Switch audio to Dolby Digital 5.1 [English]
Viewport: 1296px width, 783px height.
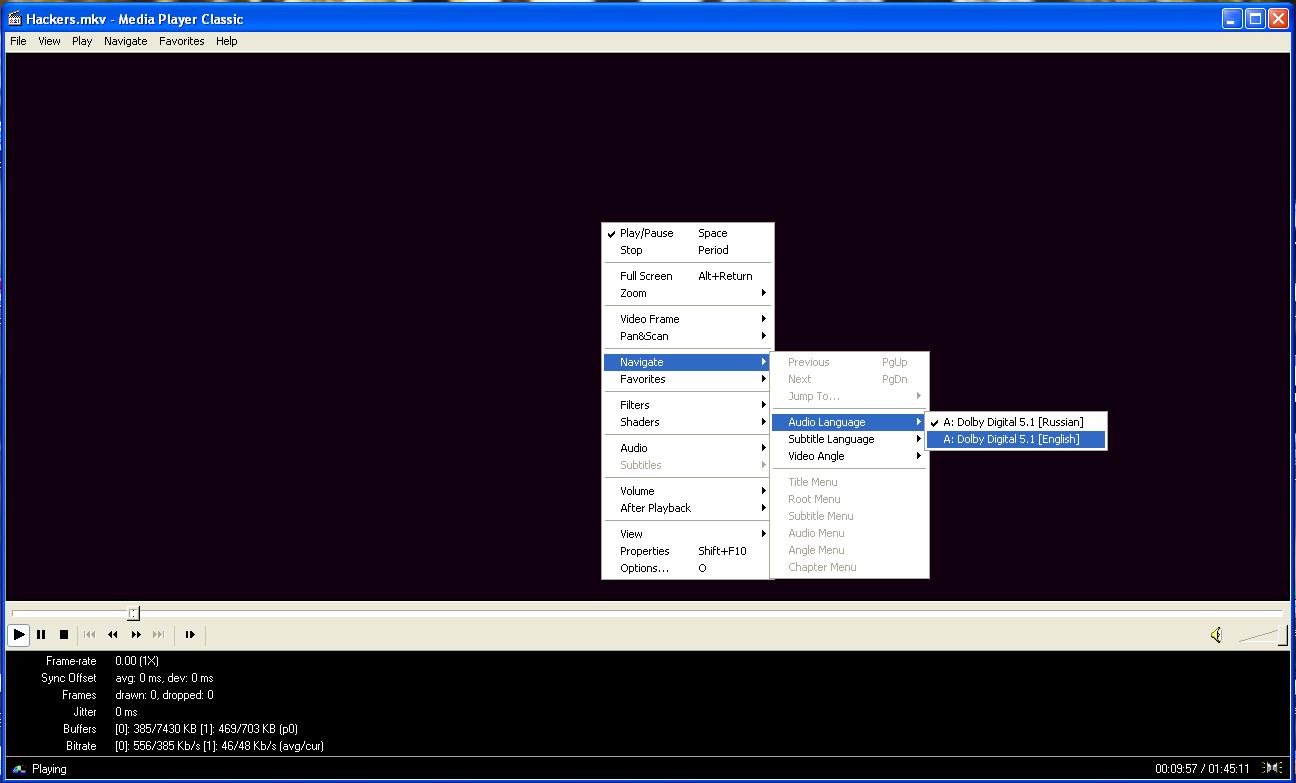[1016, 439]
